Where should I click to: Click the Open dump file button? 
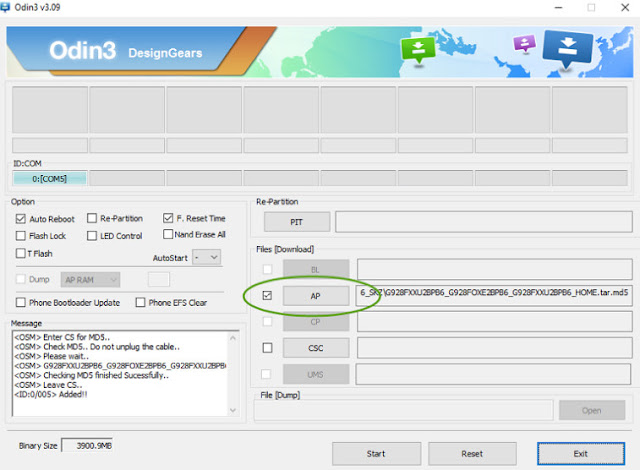click(x=592, y=410)
